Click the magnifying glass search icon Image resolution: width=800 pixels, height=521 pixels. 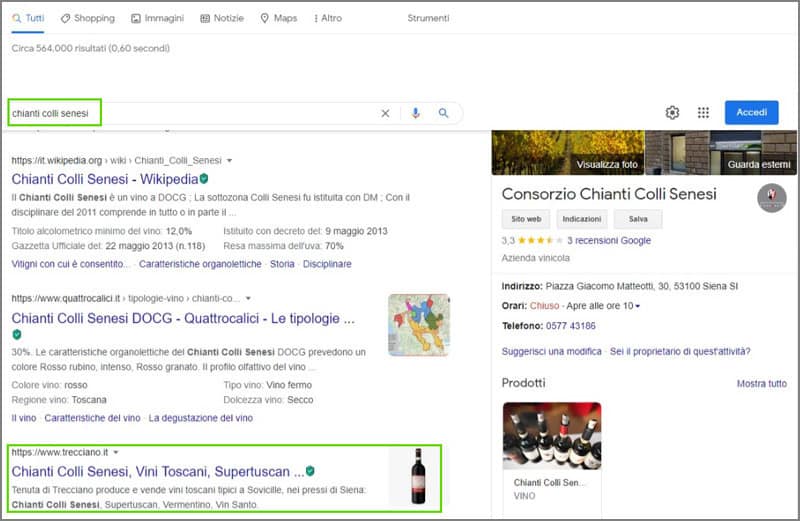[x=443, y=113]
